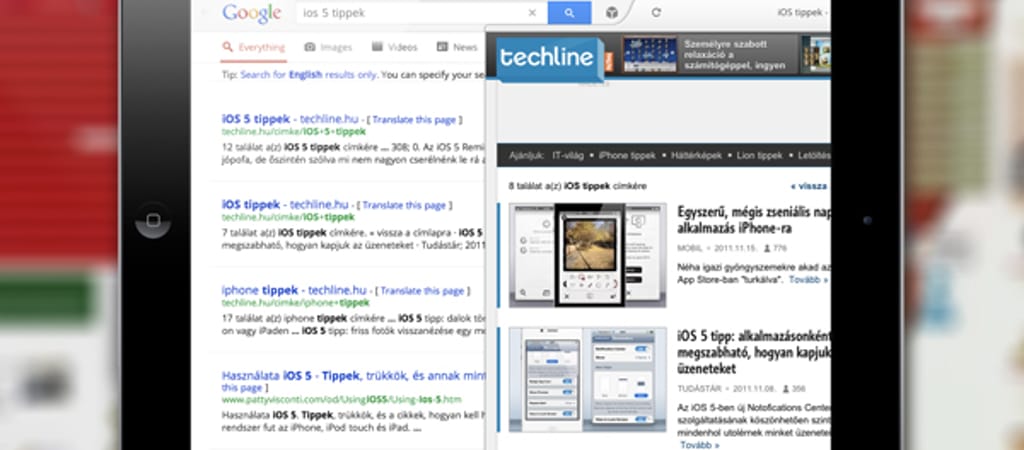Tap the cube icon beside the search button
This screenshot has width=1024, height=450.
(612, 13)
